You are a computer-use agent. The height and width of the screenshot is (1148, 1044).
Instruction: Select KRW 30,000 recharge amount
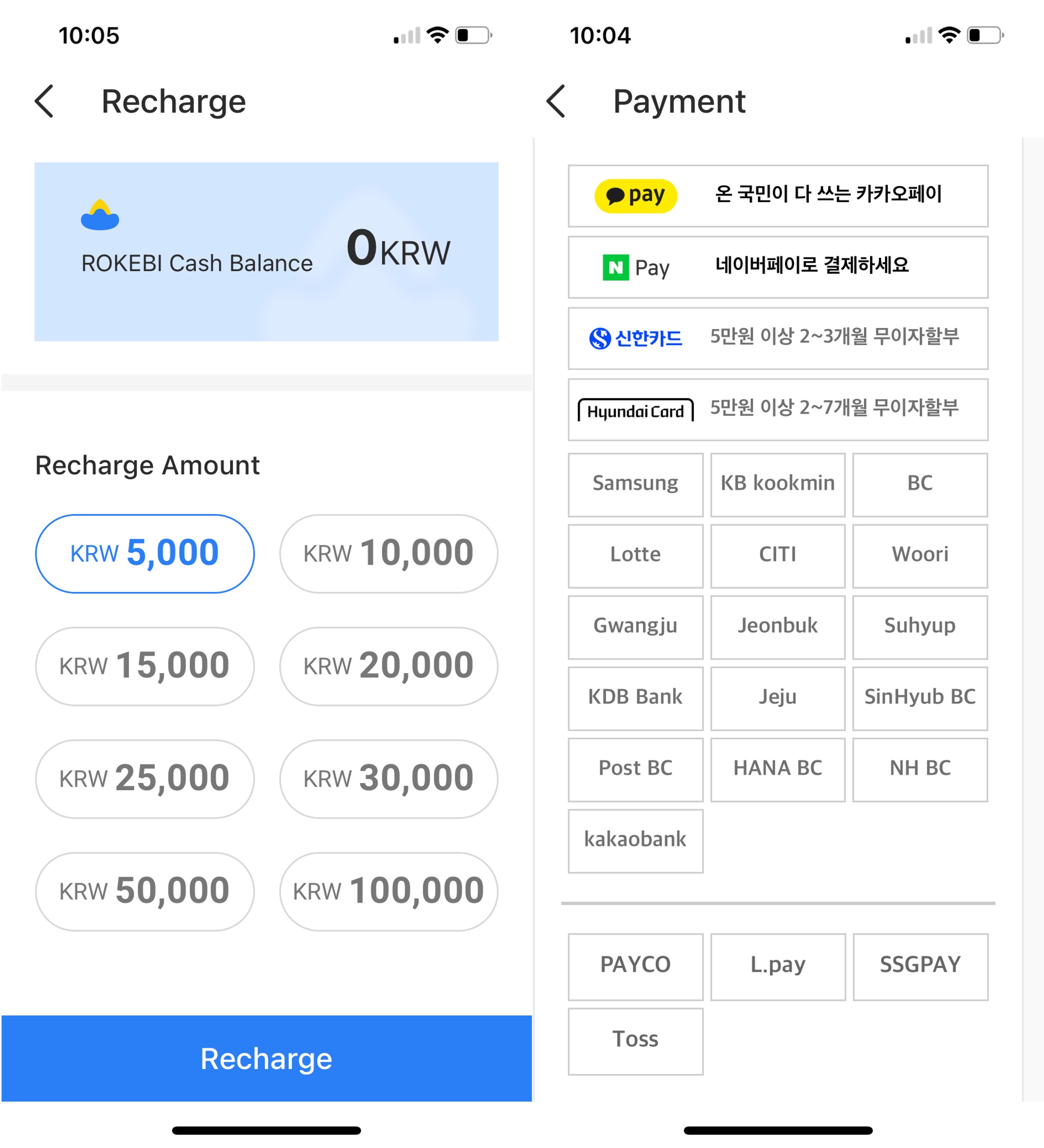[388, 779]
